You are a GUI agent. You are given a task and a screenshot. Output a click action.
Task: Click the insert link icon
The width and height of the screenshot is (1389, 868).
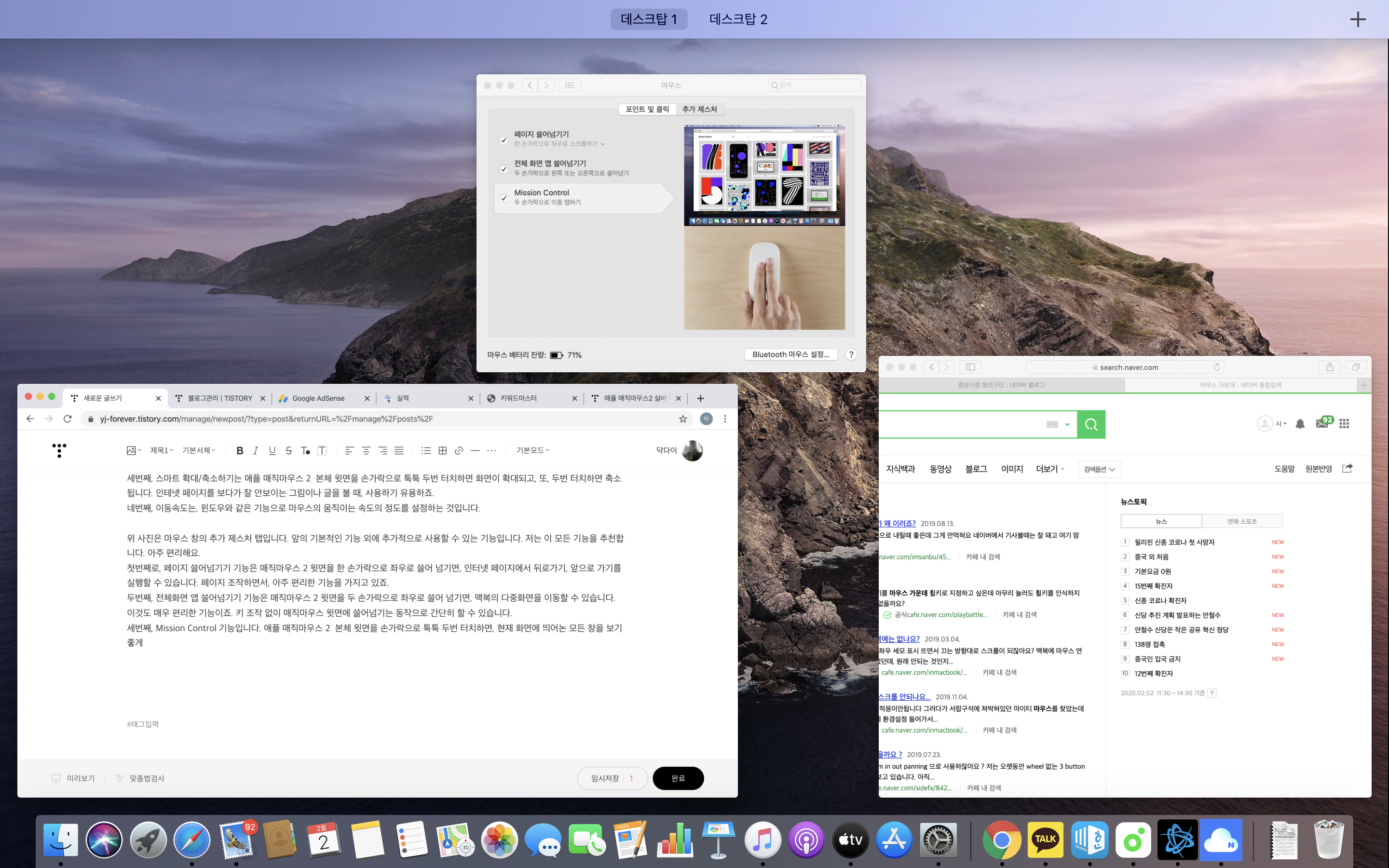click(459, 451)
